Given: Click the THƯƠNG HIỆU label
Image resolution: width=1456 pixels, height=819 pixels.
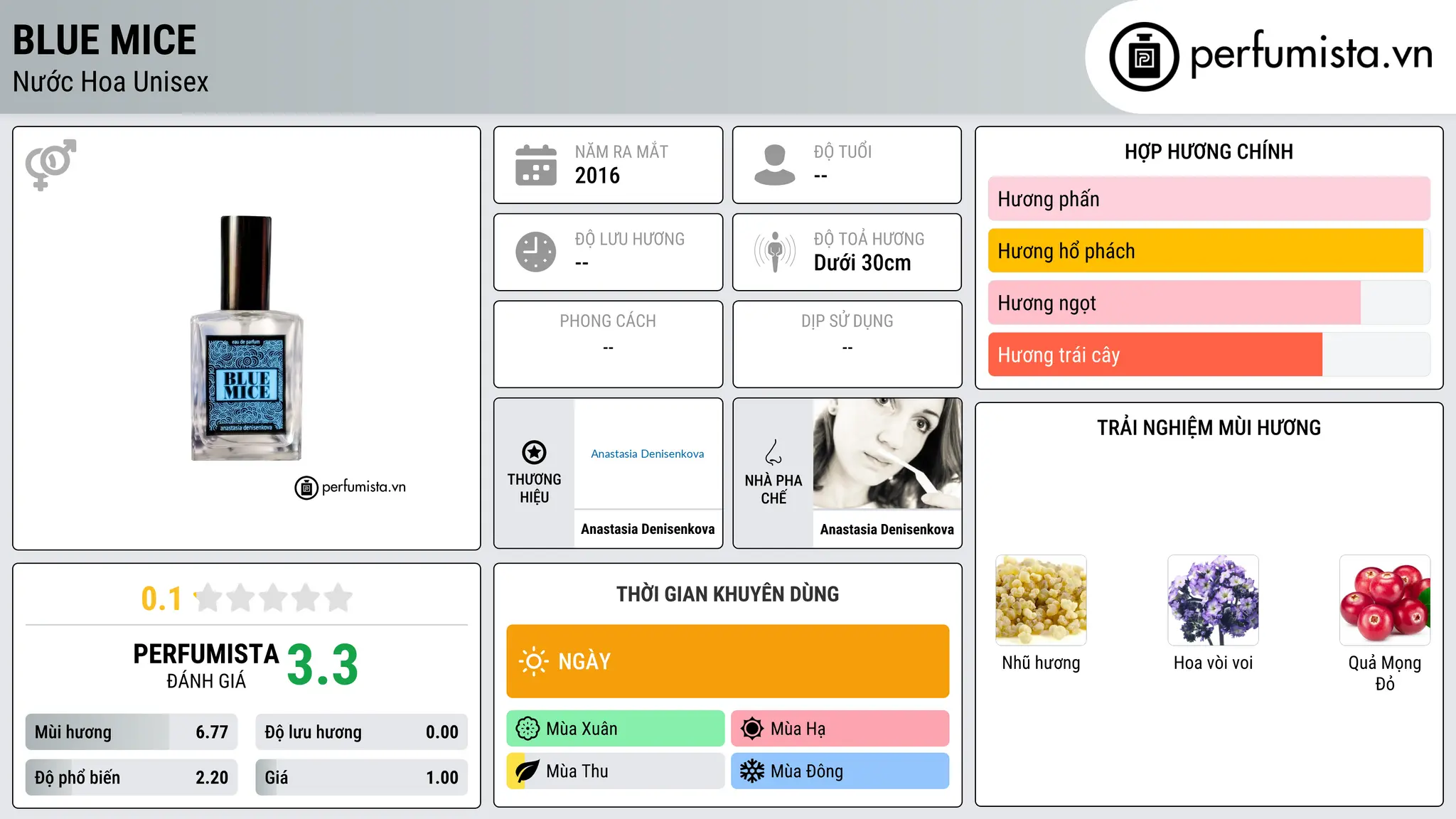Looking at the screenshot, I should (534, 488).
